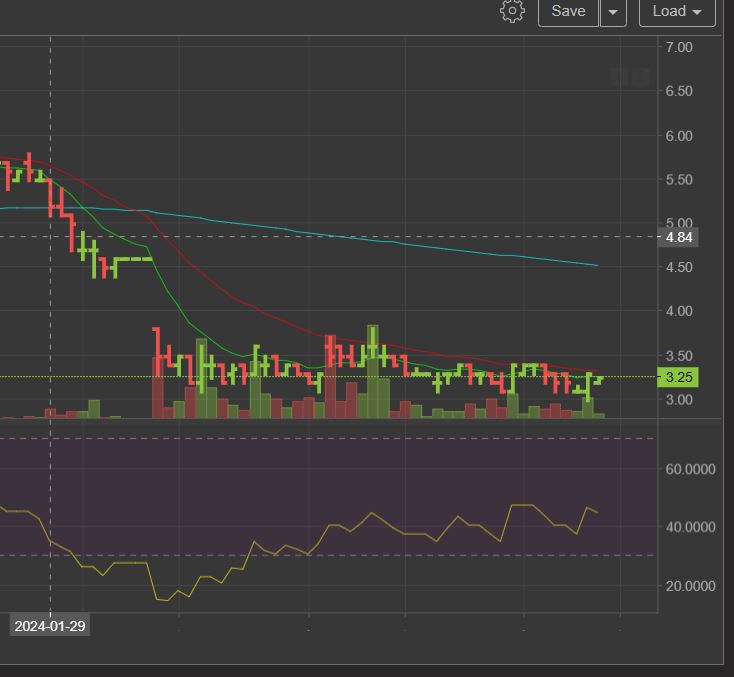This screenshot has height=677, width=734.
Task: Click the tallest green volume bar
Action: [x=373, y=371]
